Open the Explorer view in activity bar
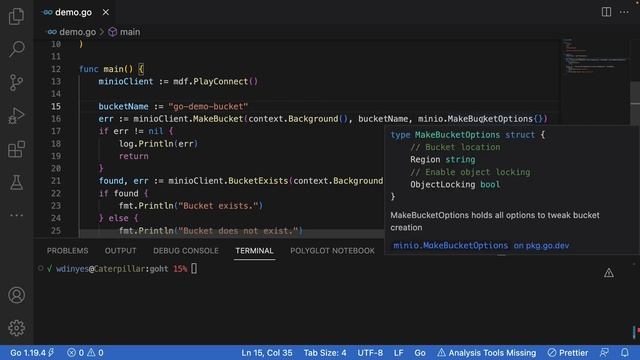The image size is (640, 360). click(x=16, y=16)
